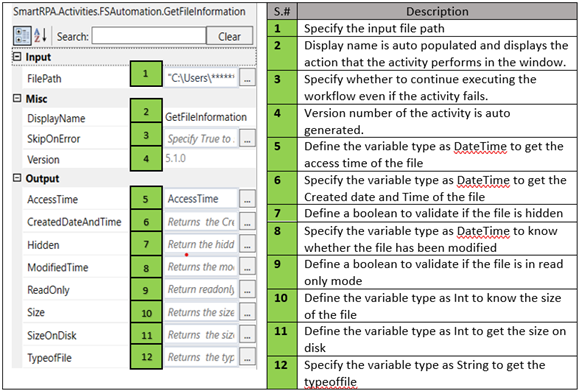Click the Hidden value field
The height and width of the screenshot is (391, 582).
pyautogui.click(x=201, y=244)
